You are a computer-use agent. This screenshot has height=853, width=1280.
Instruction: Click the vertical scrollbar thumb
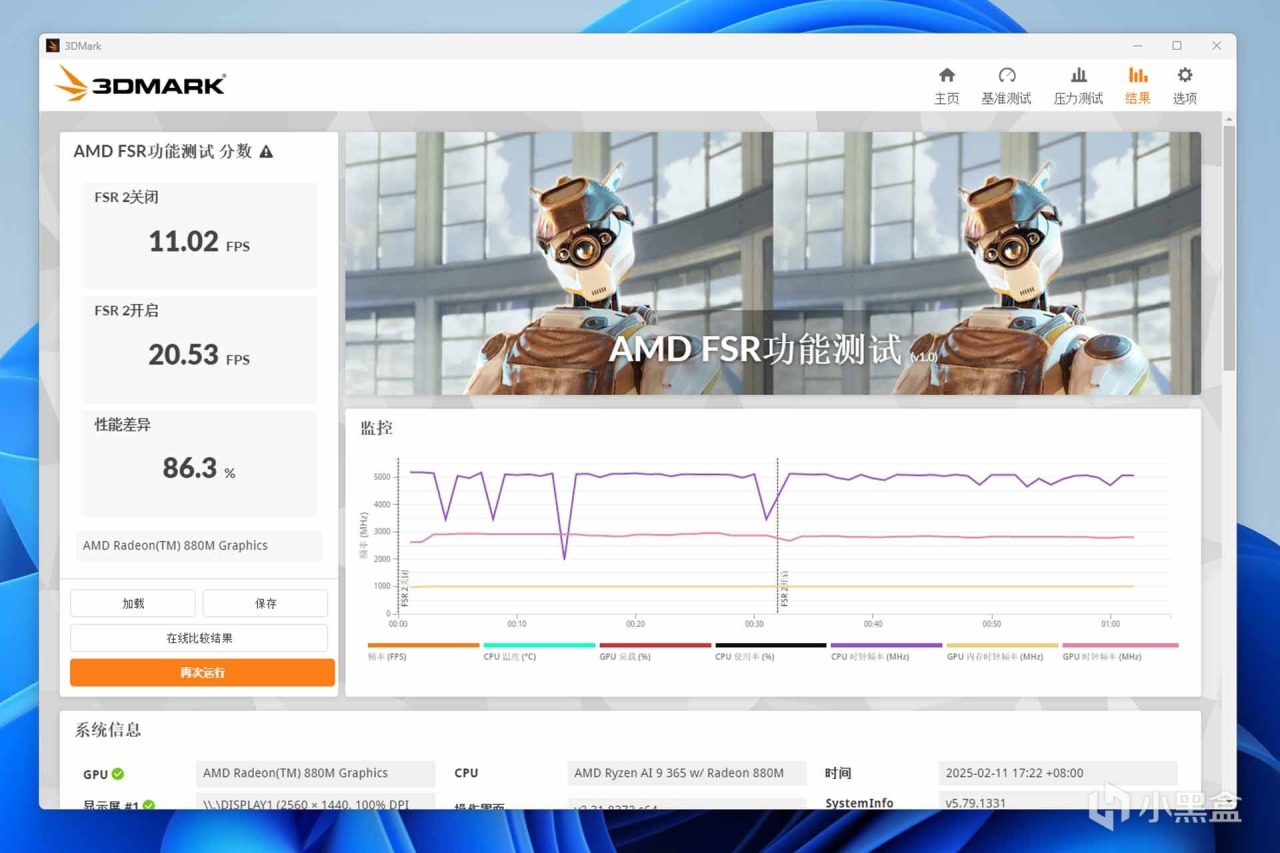pos(1229,250)
